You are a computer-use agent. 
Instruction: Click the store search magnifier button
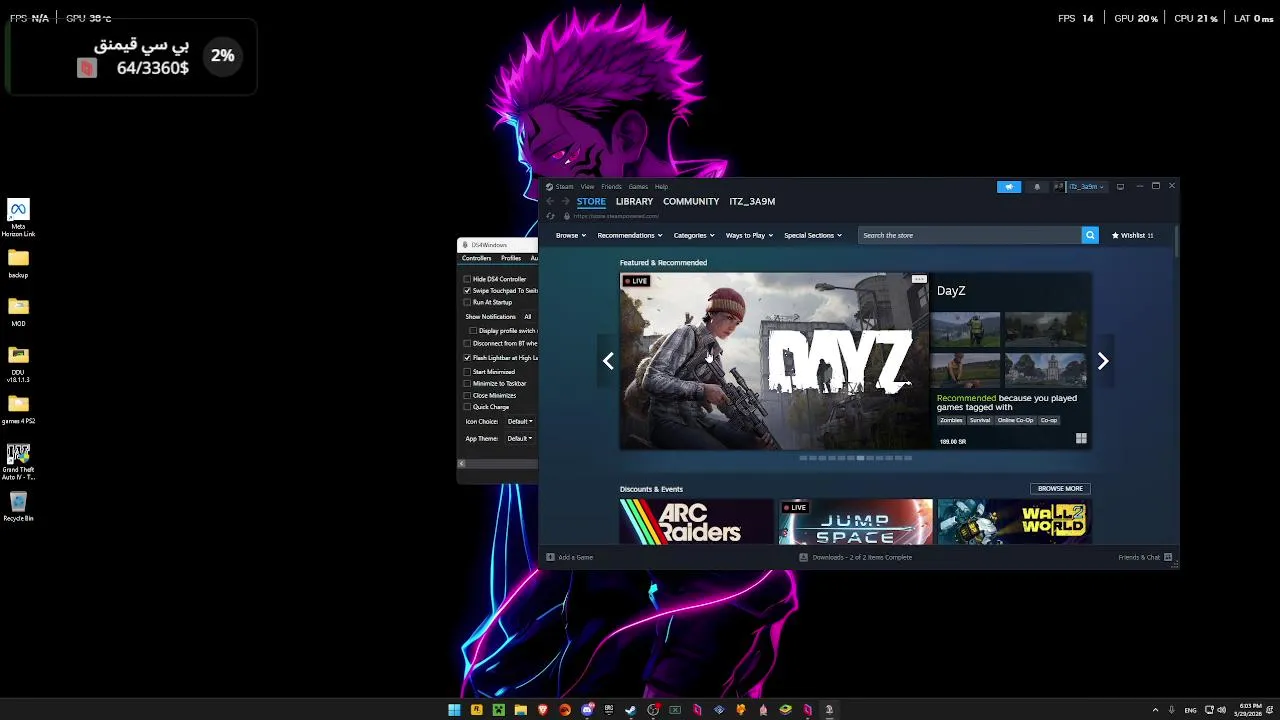coord(1090,235)
